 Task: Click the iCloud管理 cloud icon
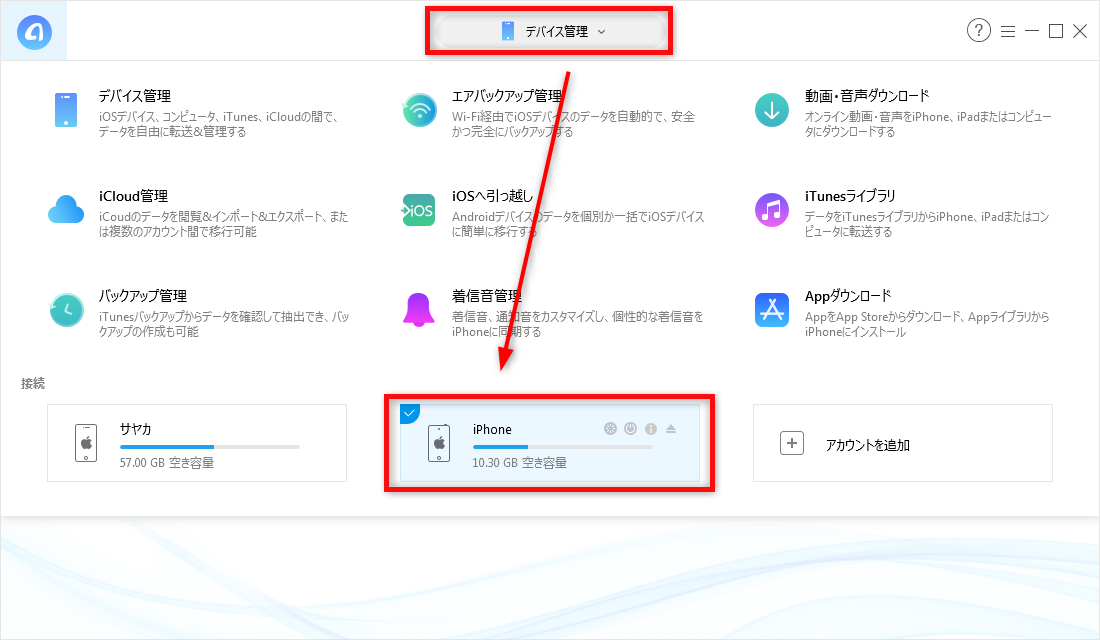coord(66,210)
